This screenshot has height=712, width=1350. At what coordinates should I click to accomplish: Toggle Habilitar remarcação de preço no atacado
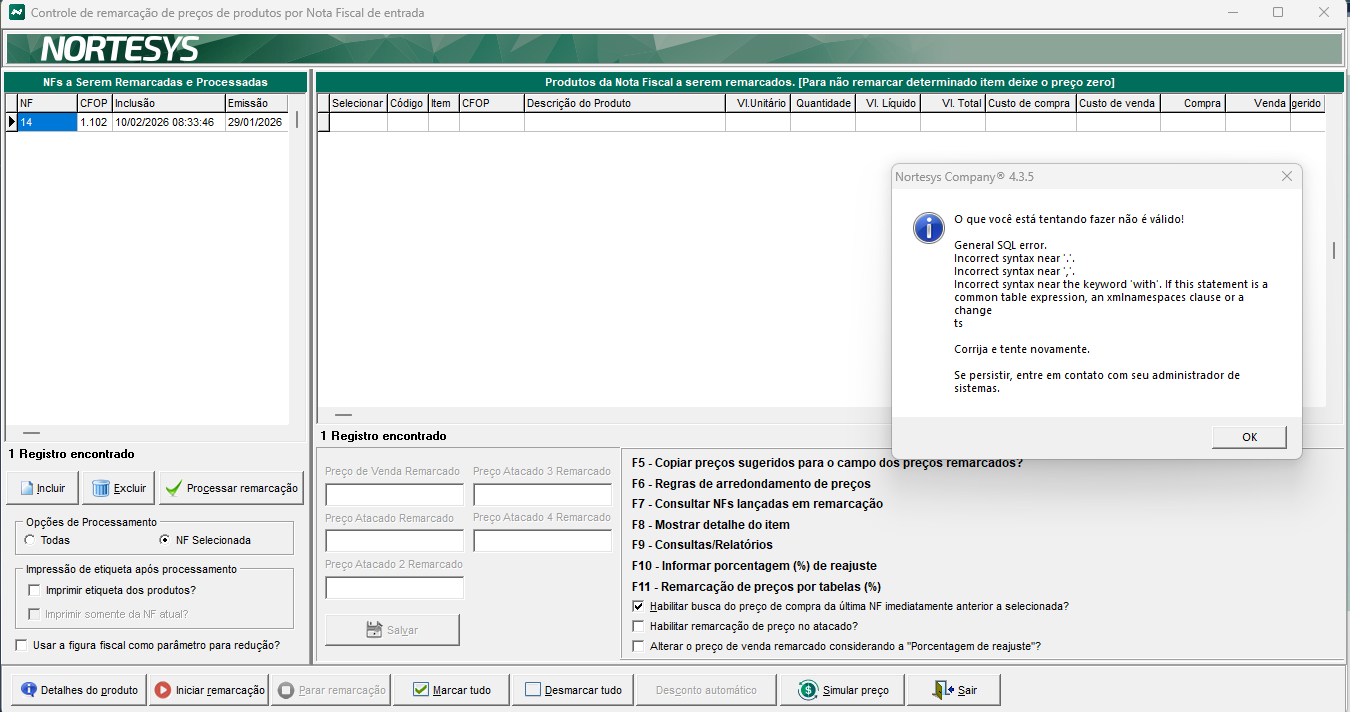638,626
